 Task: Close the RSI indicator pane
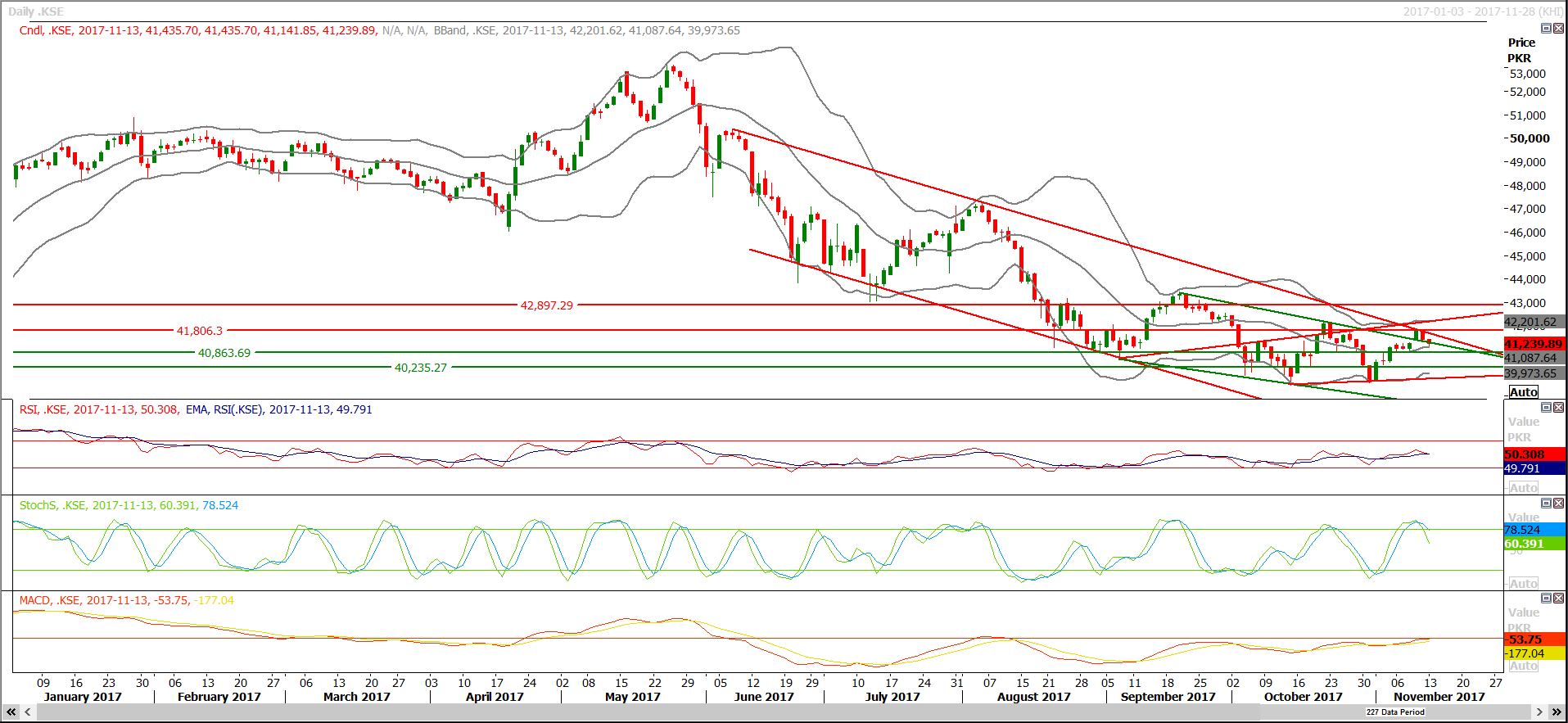(x=1558, y=408)
